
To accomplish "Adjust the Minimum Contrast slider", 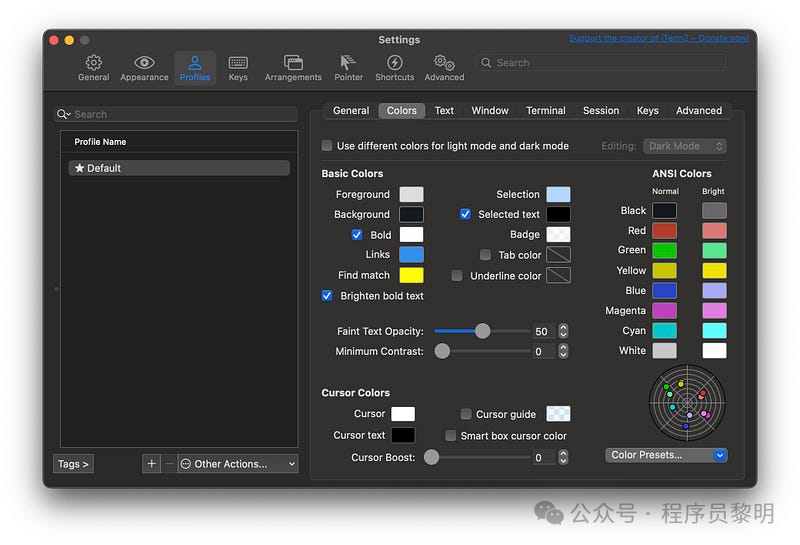I will pyautogui.click(x=482, y=351).
